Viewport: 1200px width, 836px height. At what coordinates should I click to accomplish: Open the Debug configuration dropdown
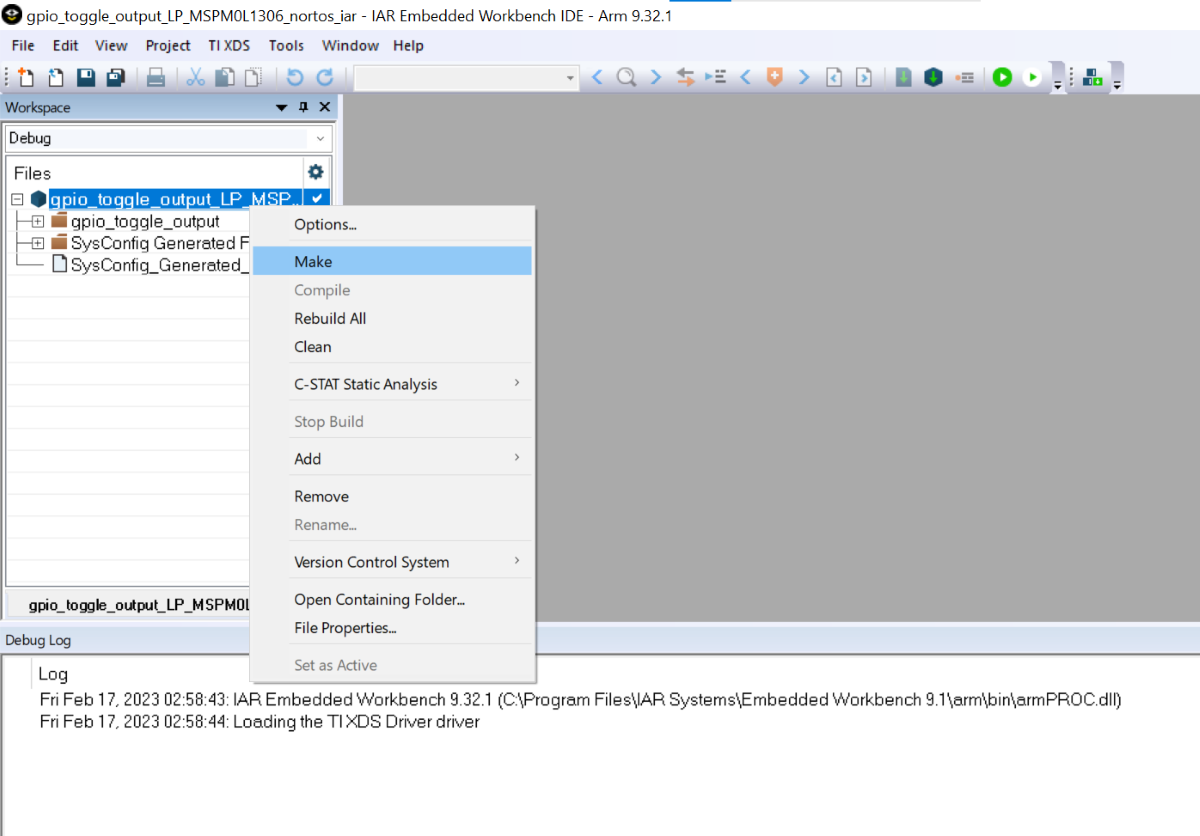click(320, 139)
